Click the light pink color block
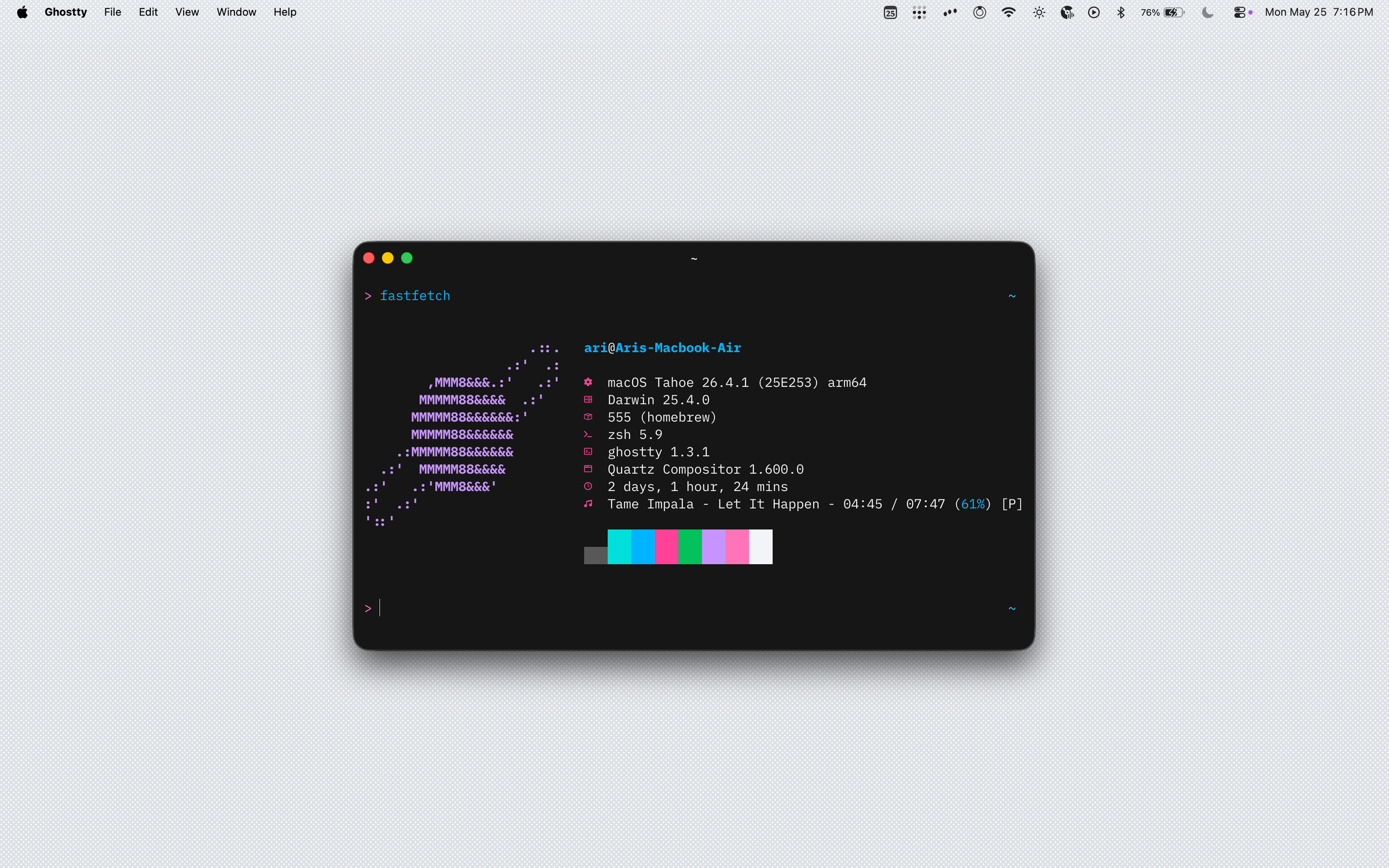 click(737, 546)
